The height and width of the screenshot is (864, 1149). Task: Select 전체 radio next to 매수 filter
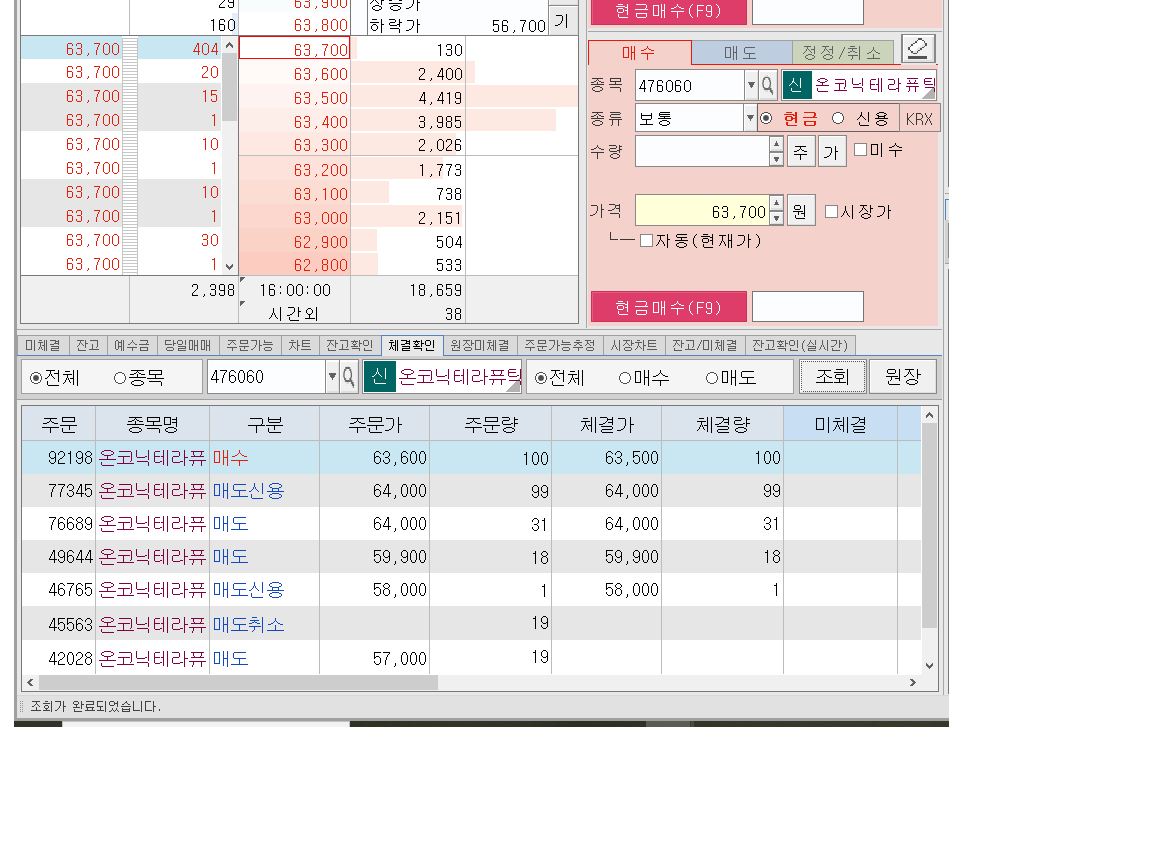(x=541, y=378)
